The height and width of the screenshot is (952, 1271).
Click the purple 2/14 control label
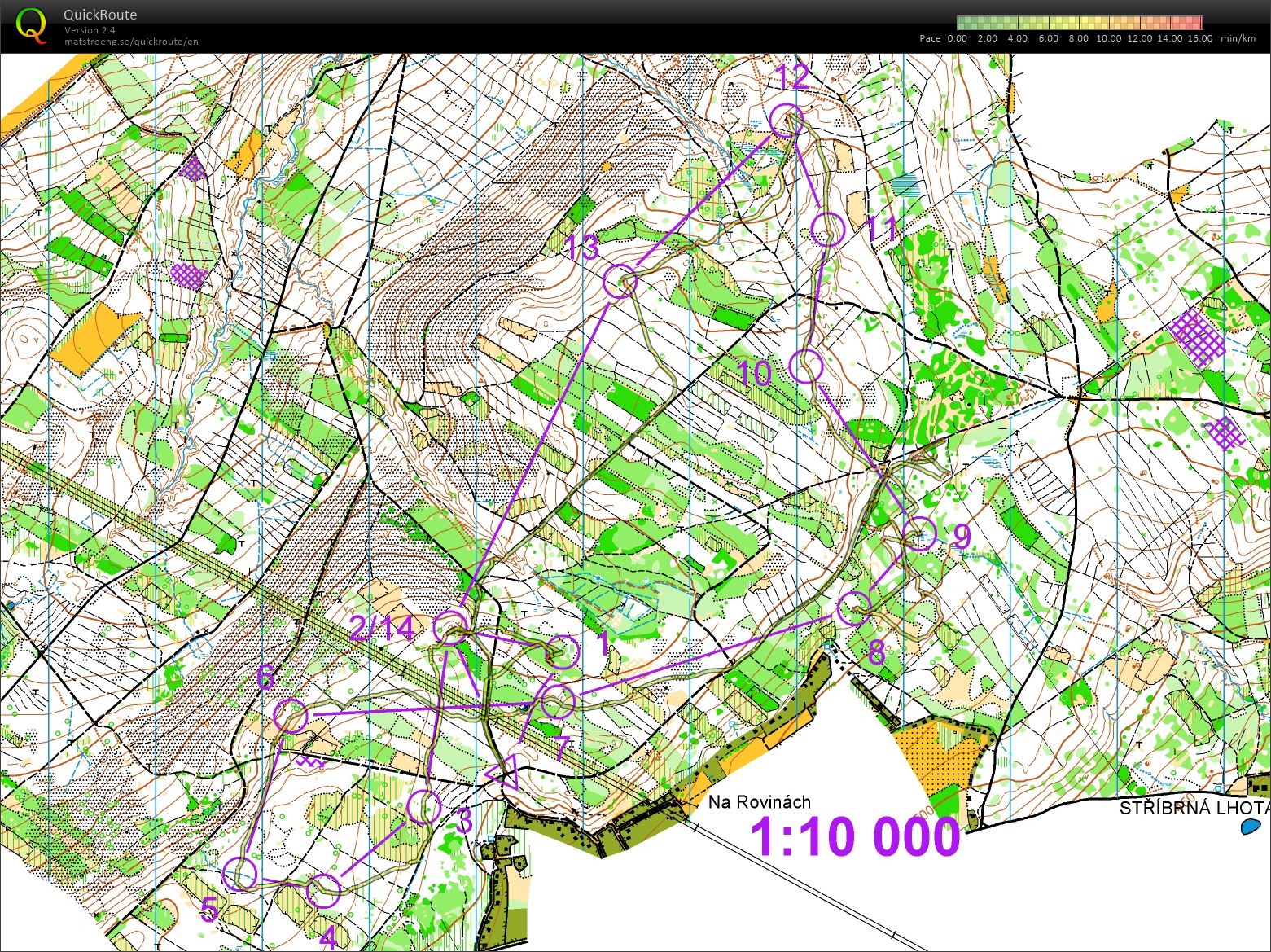point(382,629)
